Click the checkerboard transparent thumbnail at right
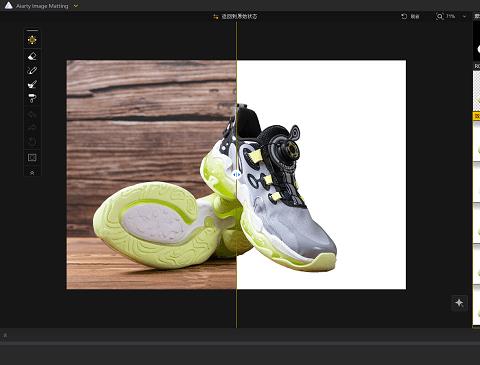The height and width of the screenshot is (365, 480). coord(477,91)
